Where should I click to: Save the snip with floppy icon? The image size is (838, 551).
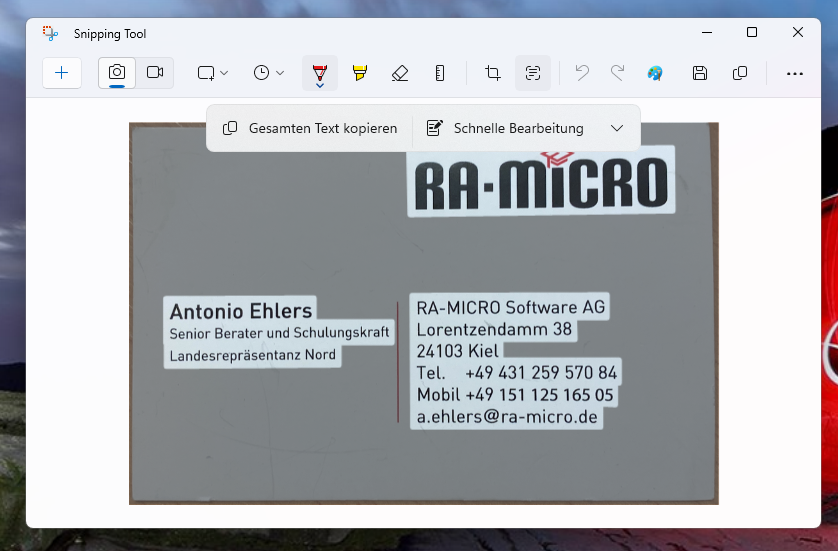coord(700,73)
